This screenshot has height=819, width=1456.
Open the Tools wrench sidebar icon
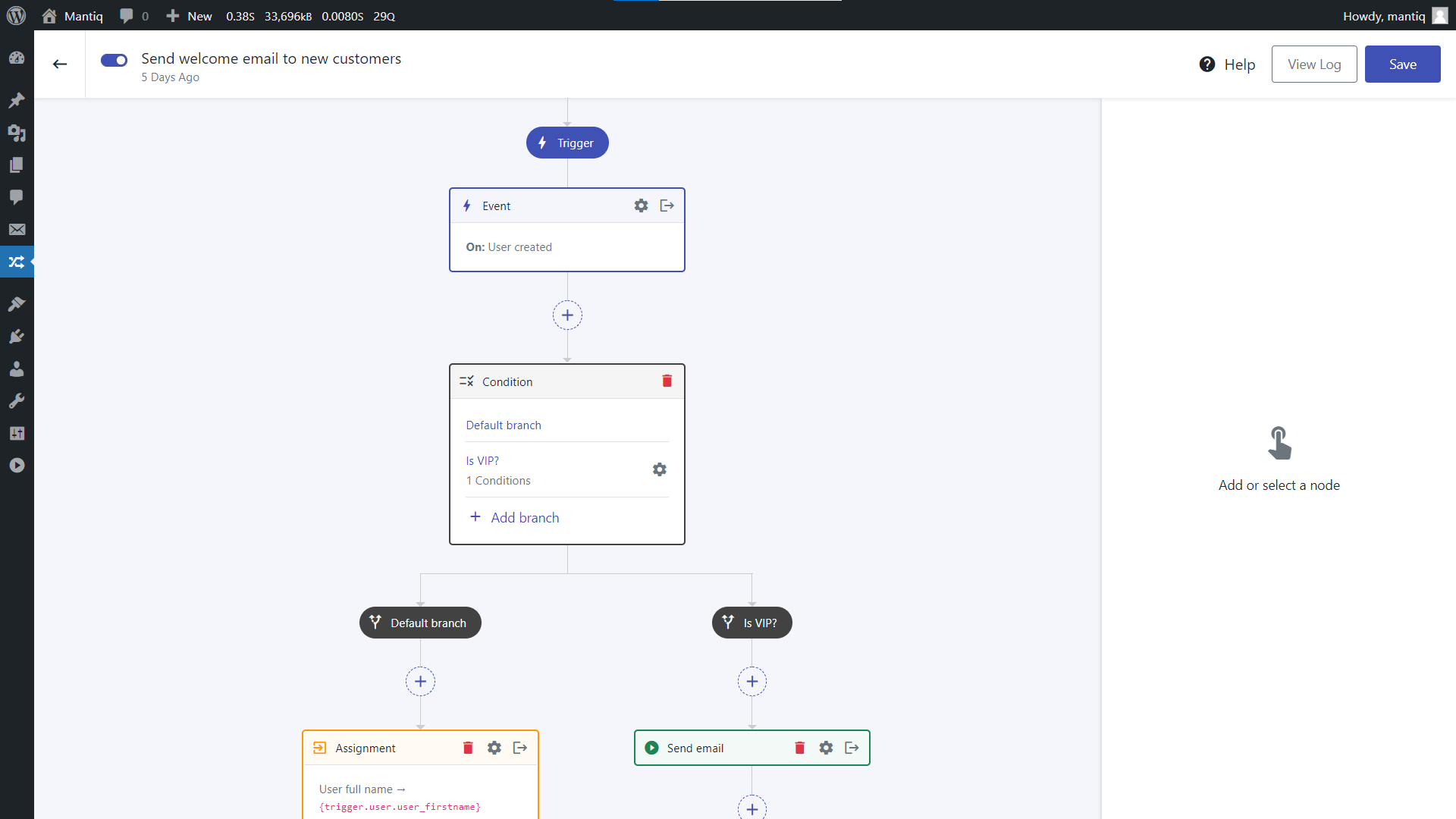(x=17, y=400)
